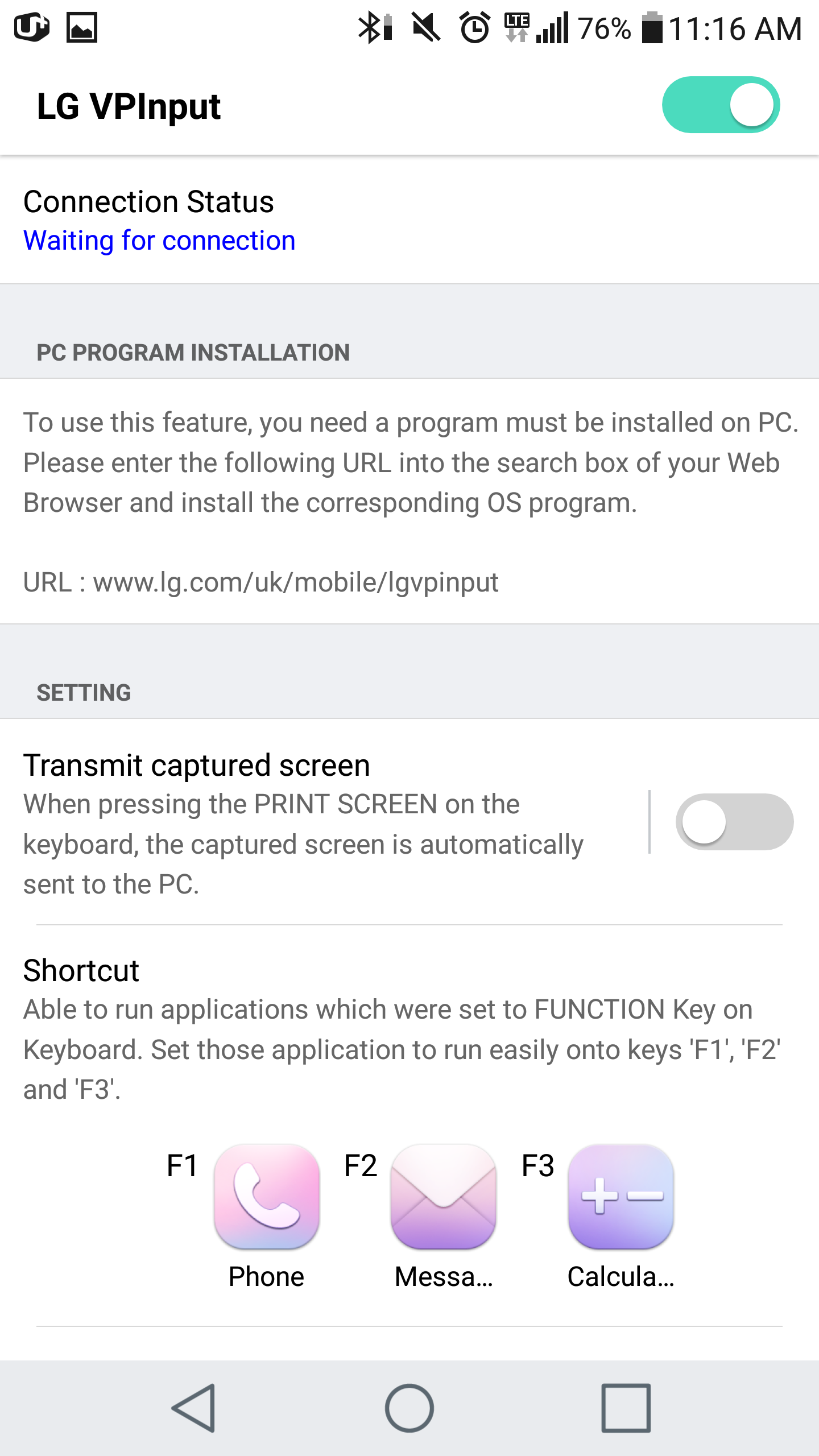This screenshot has width=819, height=1456.
Task: Open Recent apps square button
Action: [626, 1408]
